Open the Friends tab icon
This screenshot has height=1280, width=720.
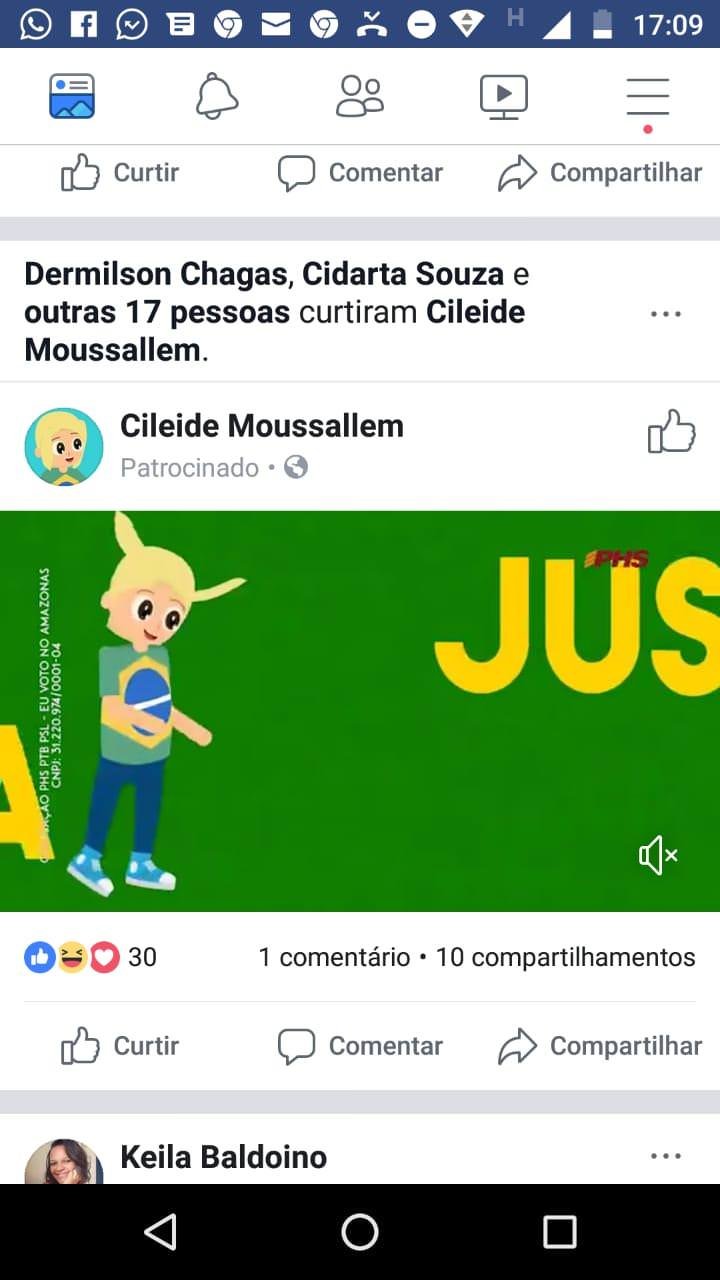click(x=360, y=96)
